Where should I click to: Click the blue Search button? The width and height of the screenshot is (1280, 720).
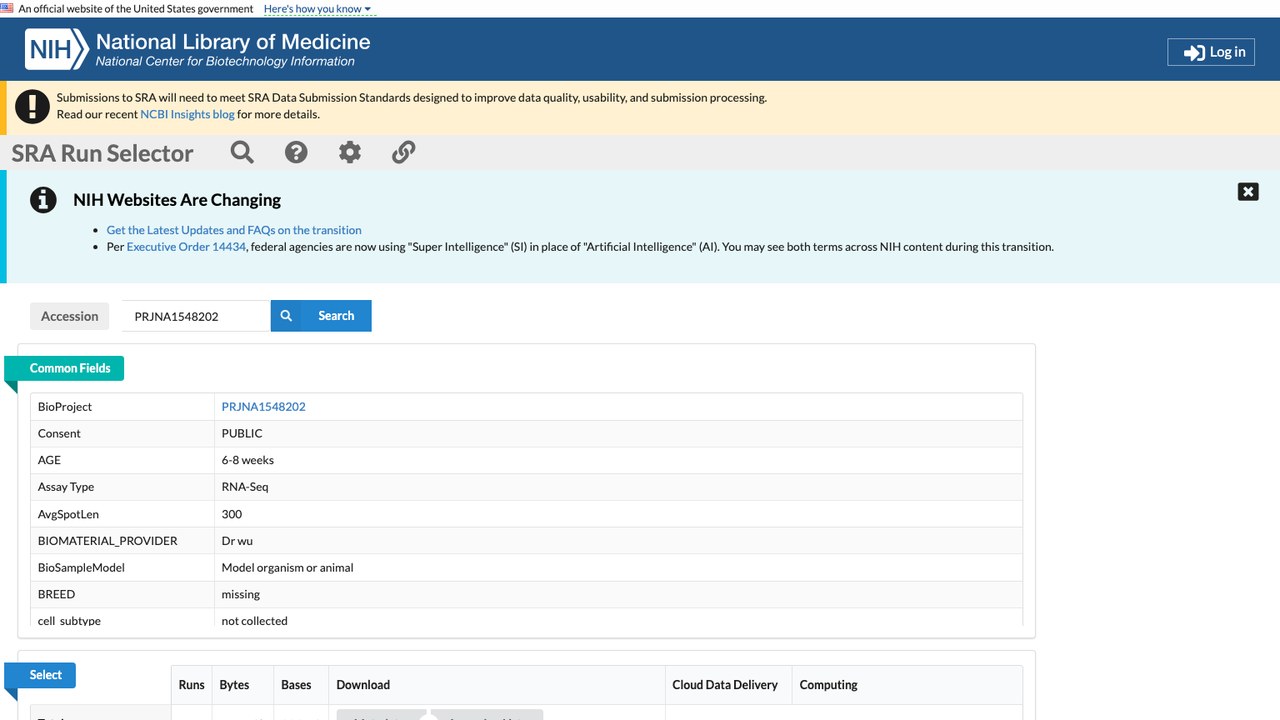321,316
